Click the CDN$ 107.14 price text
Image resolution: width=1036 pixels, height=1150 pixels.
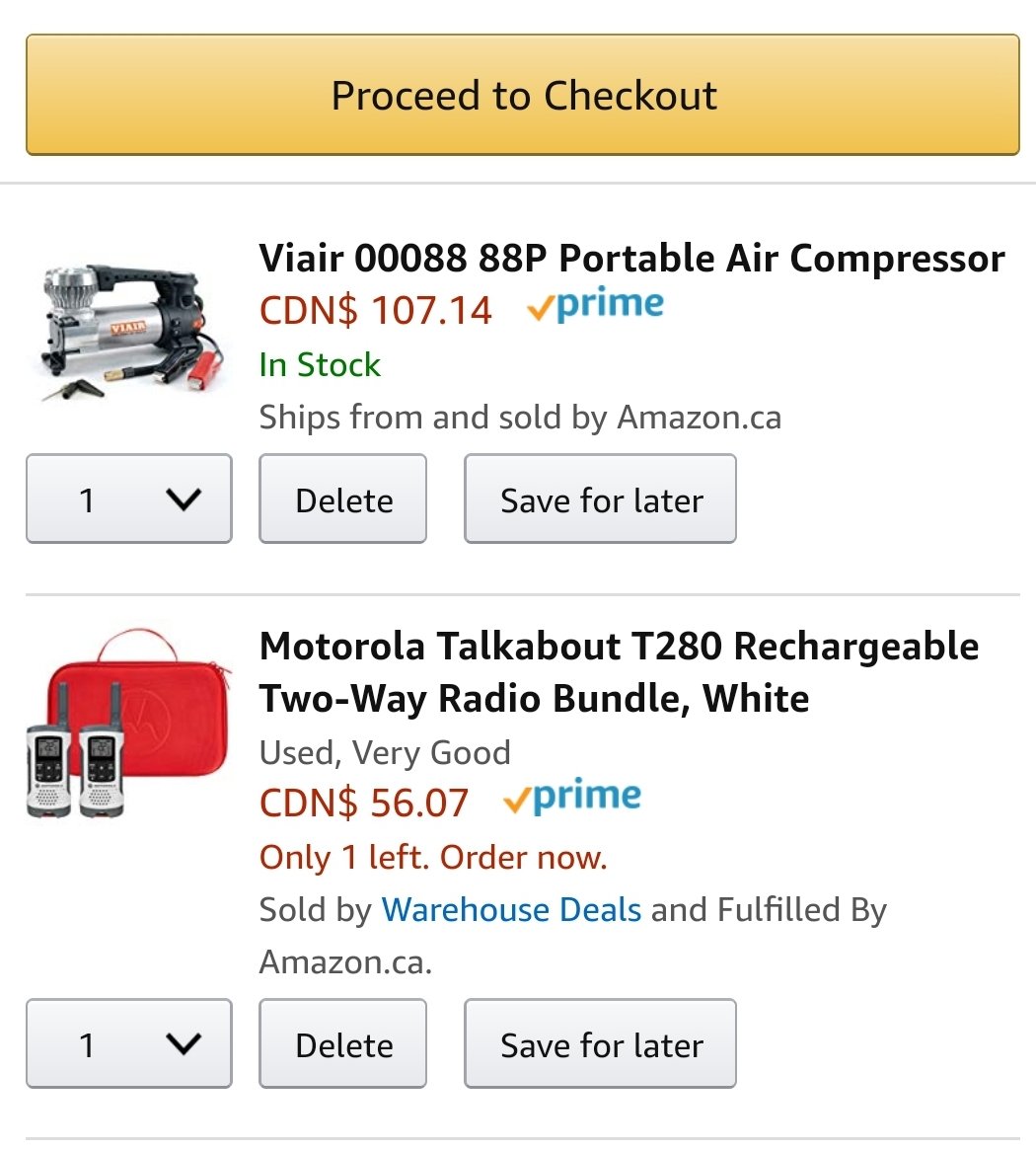[x=375, y=310]
